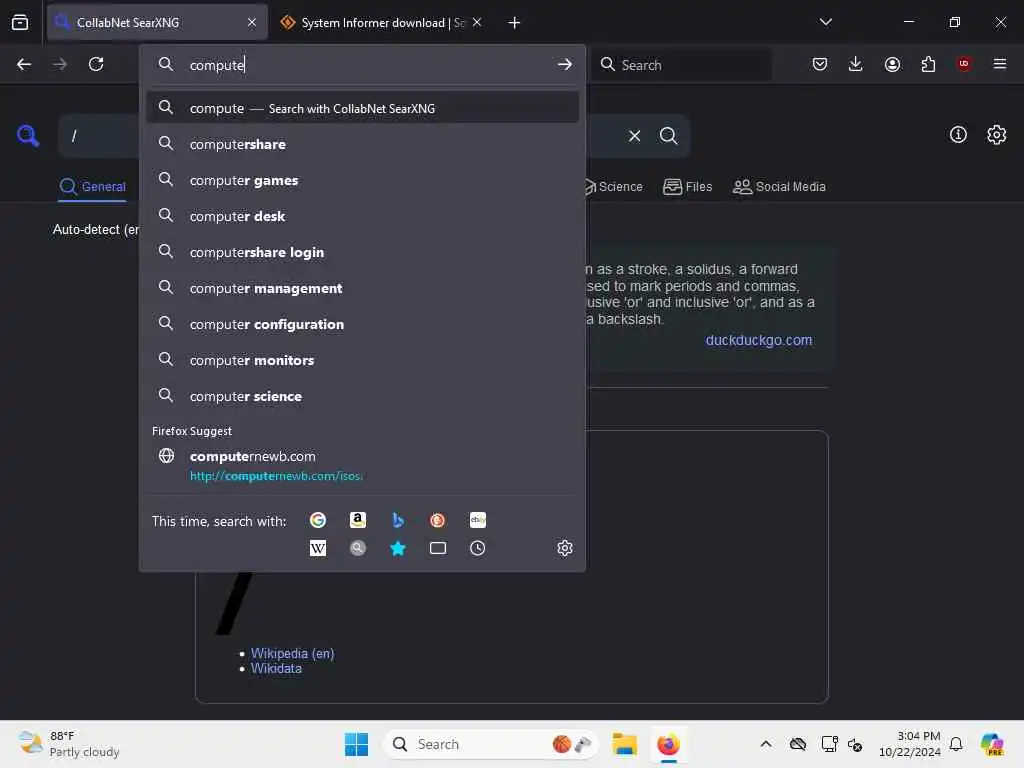Open SearXNG preferences gear

click(997, 135)
